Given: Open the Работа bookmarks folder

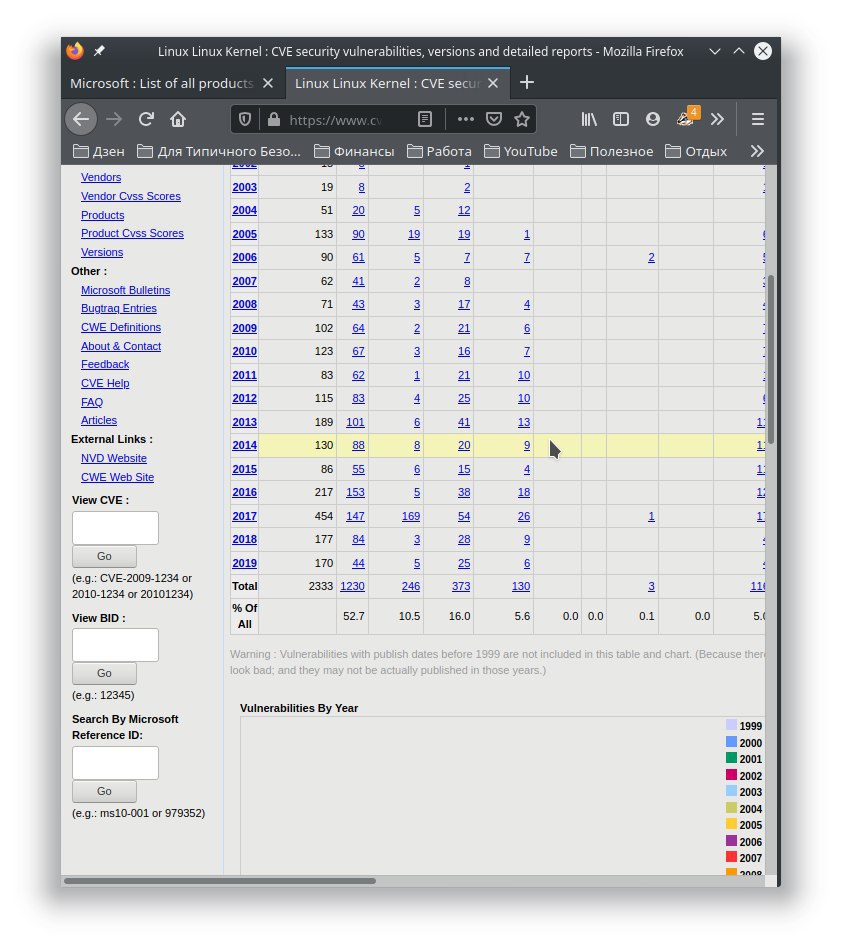Looking at the screenshot, I should point(439,151).
